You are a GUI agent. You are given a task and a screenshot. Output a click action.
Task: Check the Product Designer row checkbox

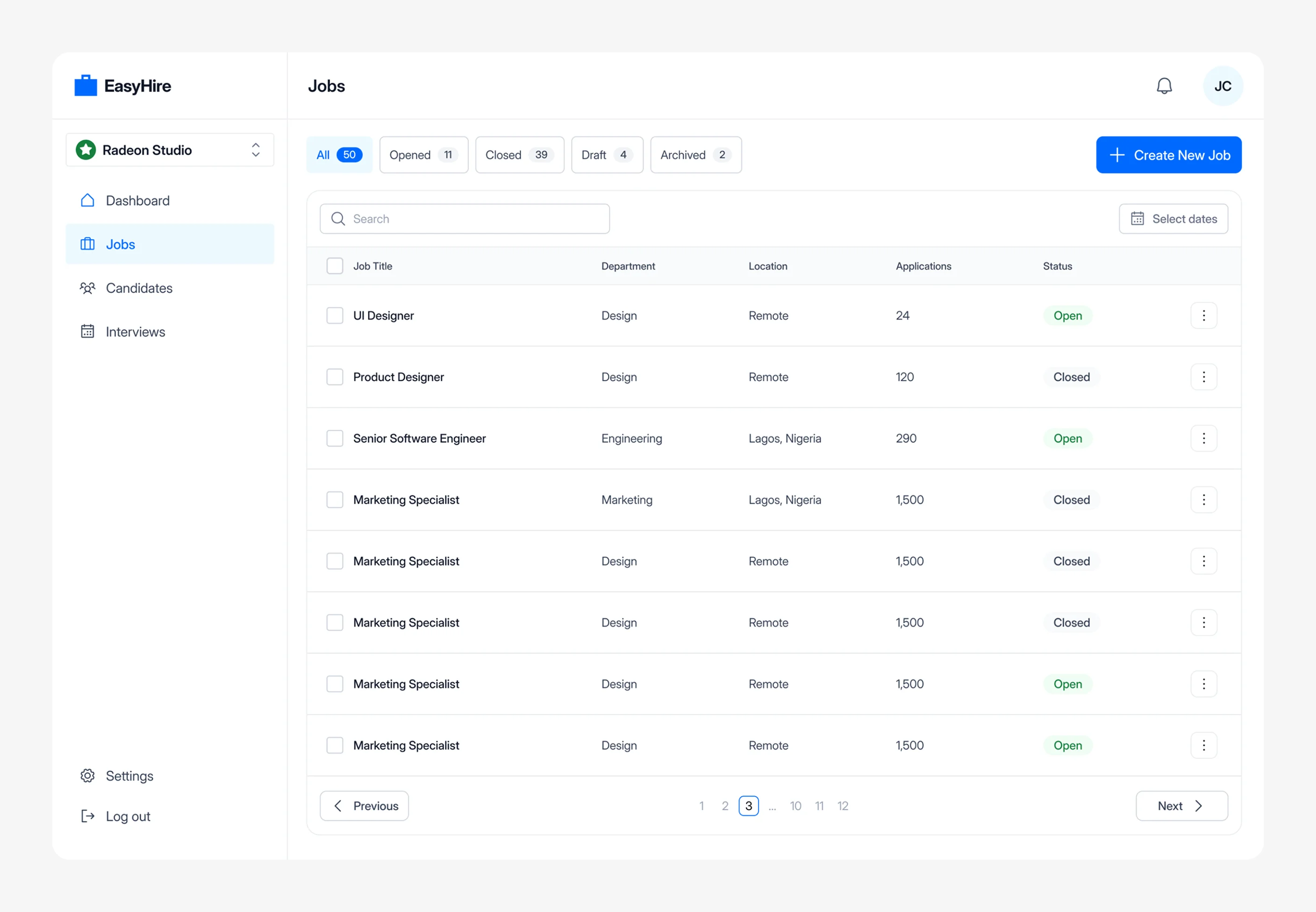(x=335, y=377)
